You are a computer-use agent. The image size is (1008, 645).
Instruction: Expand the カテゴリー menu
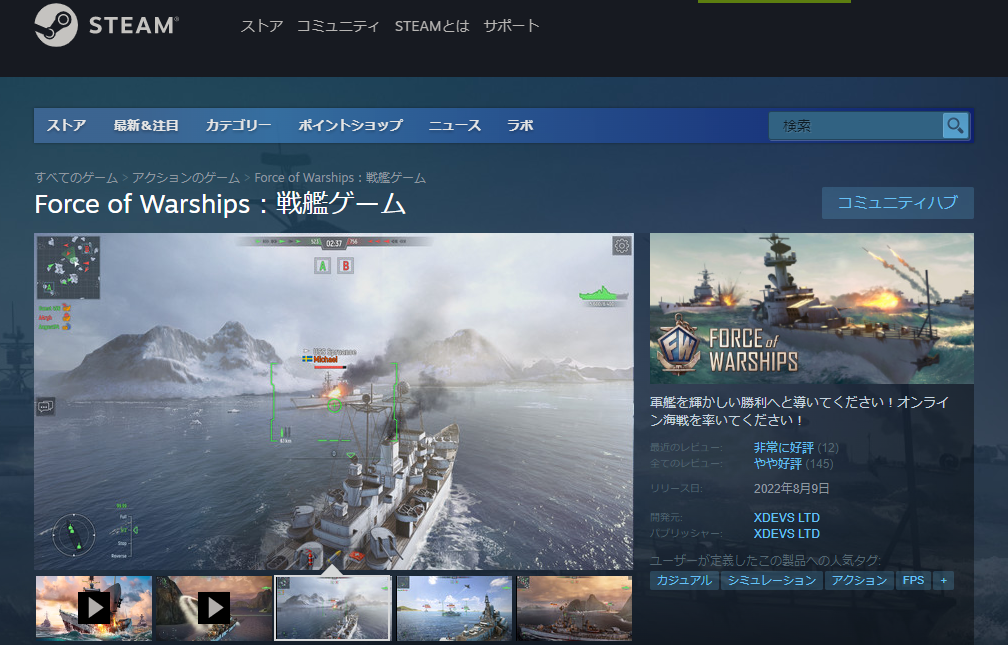tap(238, 125)
